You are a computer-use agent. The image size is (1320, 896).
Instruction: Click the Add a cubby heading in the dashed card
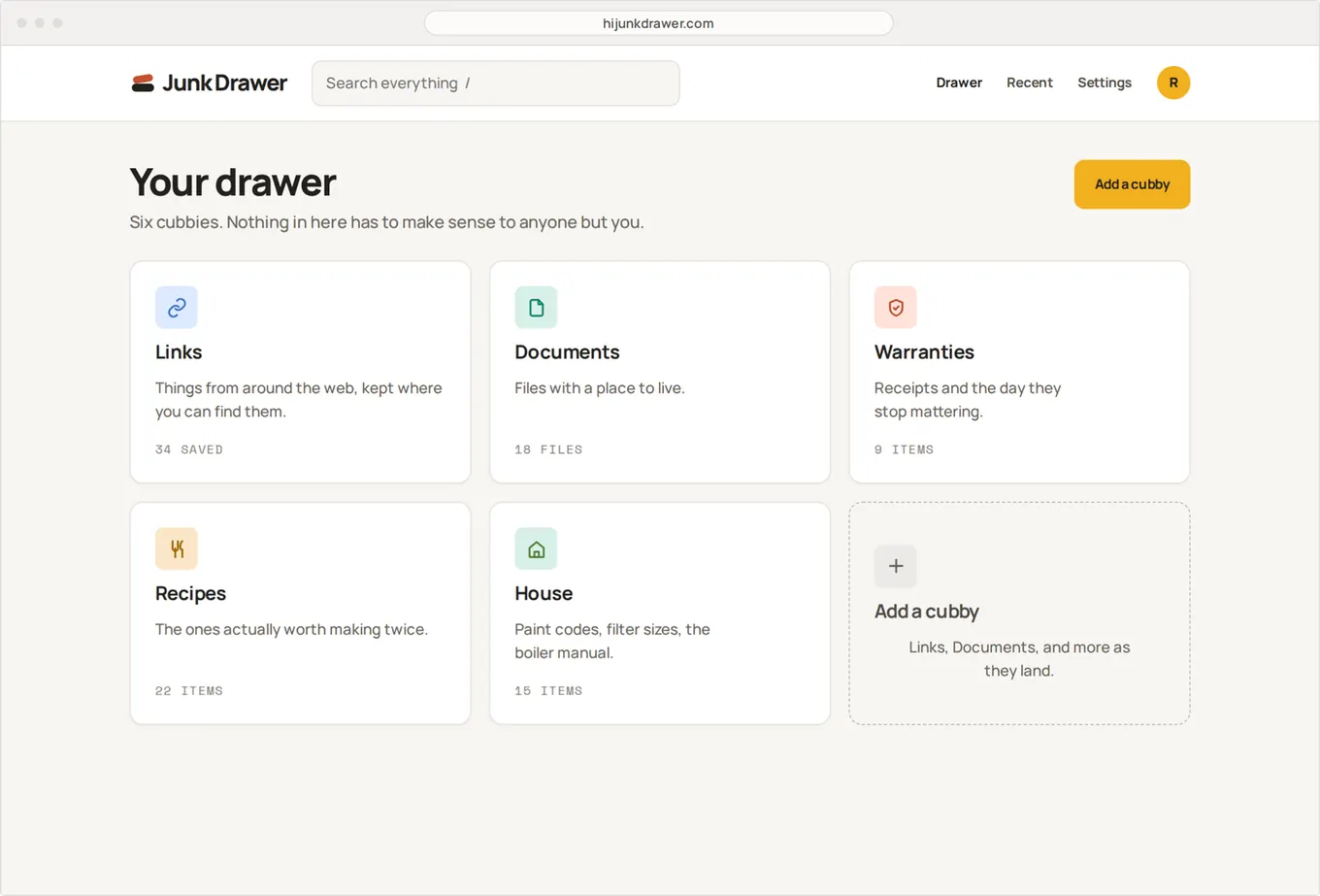point(926,612)
